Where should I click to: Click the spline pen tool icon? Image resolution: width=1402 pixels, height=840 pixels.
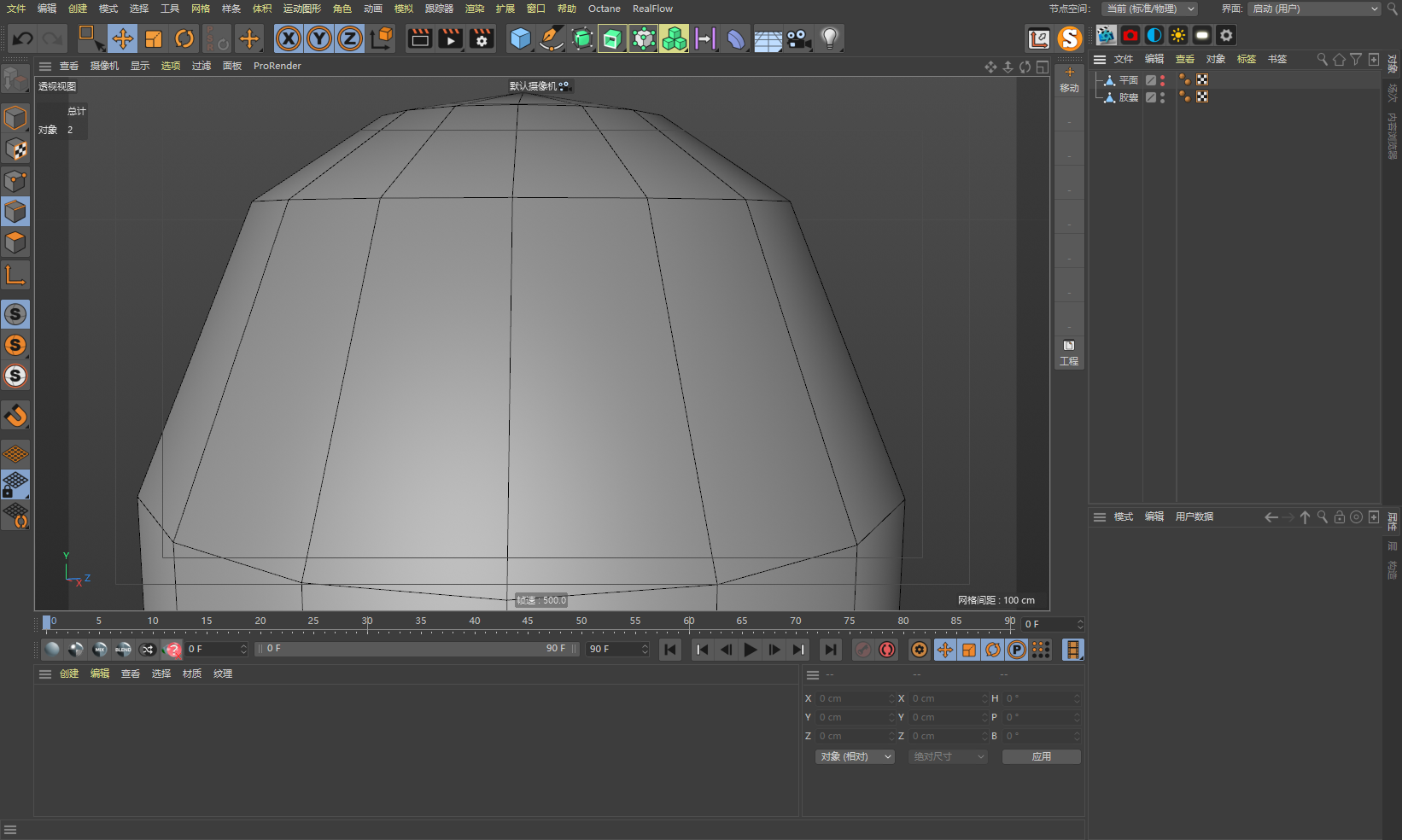click(552, 38)
